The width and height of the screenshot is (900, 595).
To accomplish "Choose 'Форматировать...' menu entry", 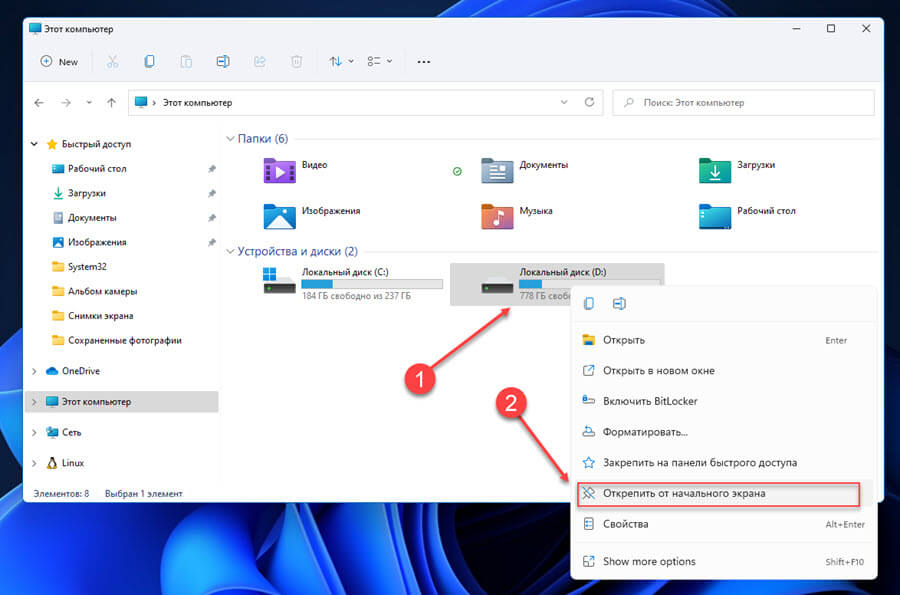I will 723,432.
